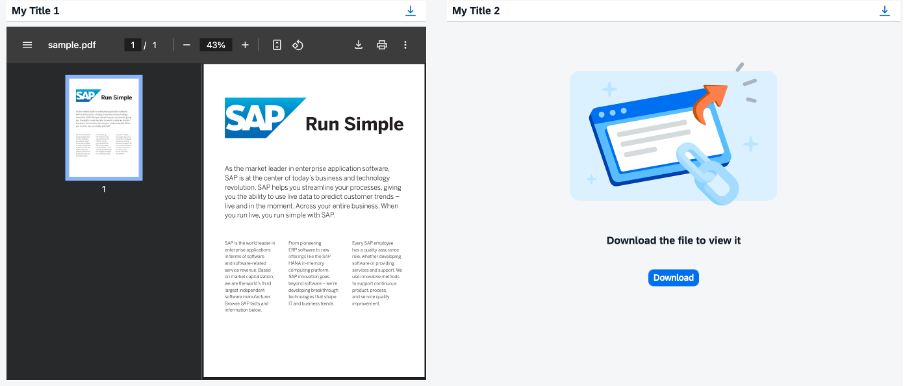Viewport: 904px width, 386px height.
Task: Click the SAP logo in the PDF page
Action: pyautogui.click(x=265, y=118)
